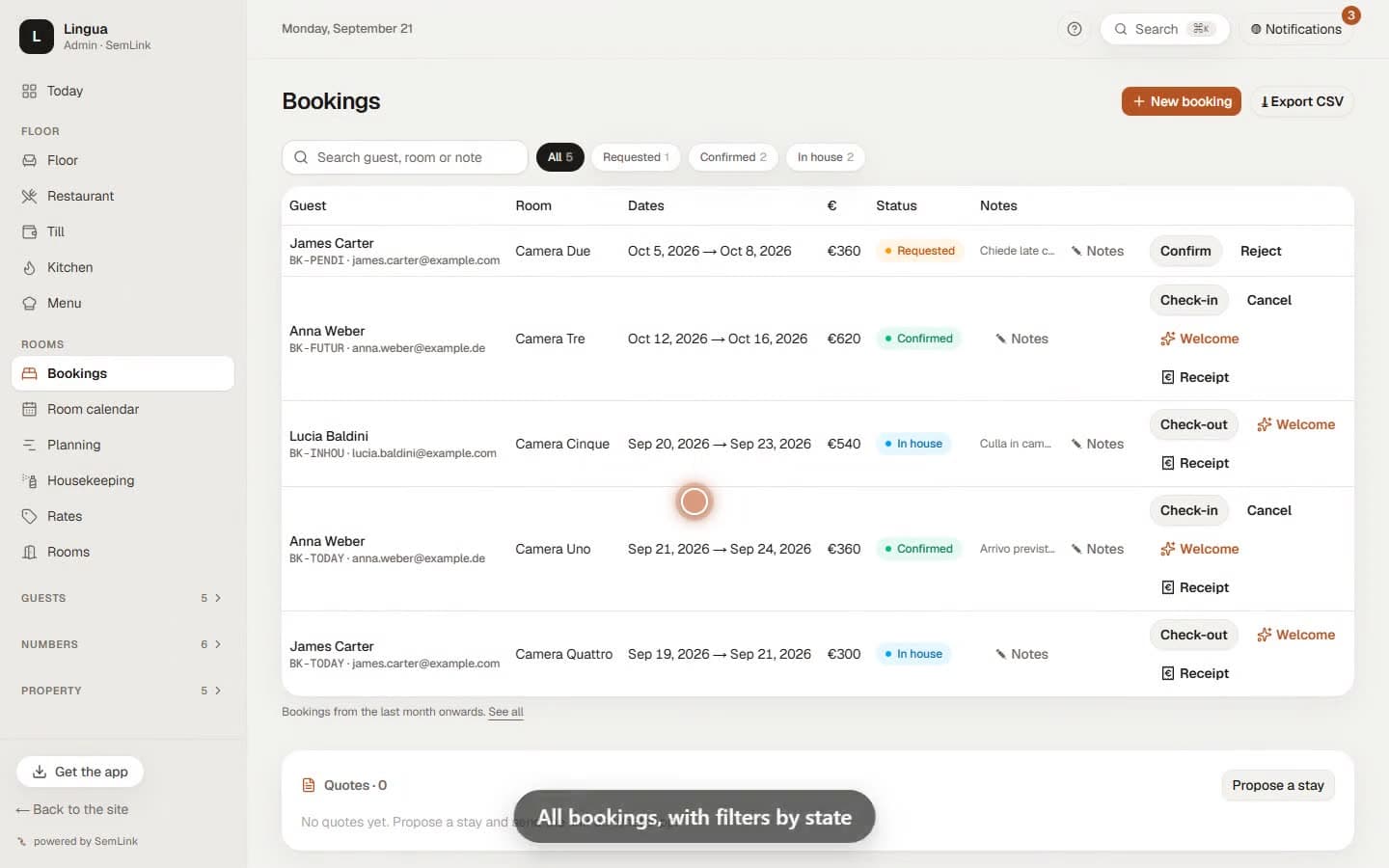1389x868 pixels.
Task: Focus the guest, room or note search field
Action: (405, 157)
